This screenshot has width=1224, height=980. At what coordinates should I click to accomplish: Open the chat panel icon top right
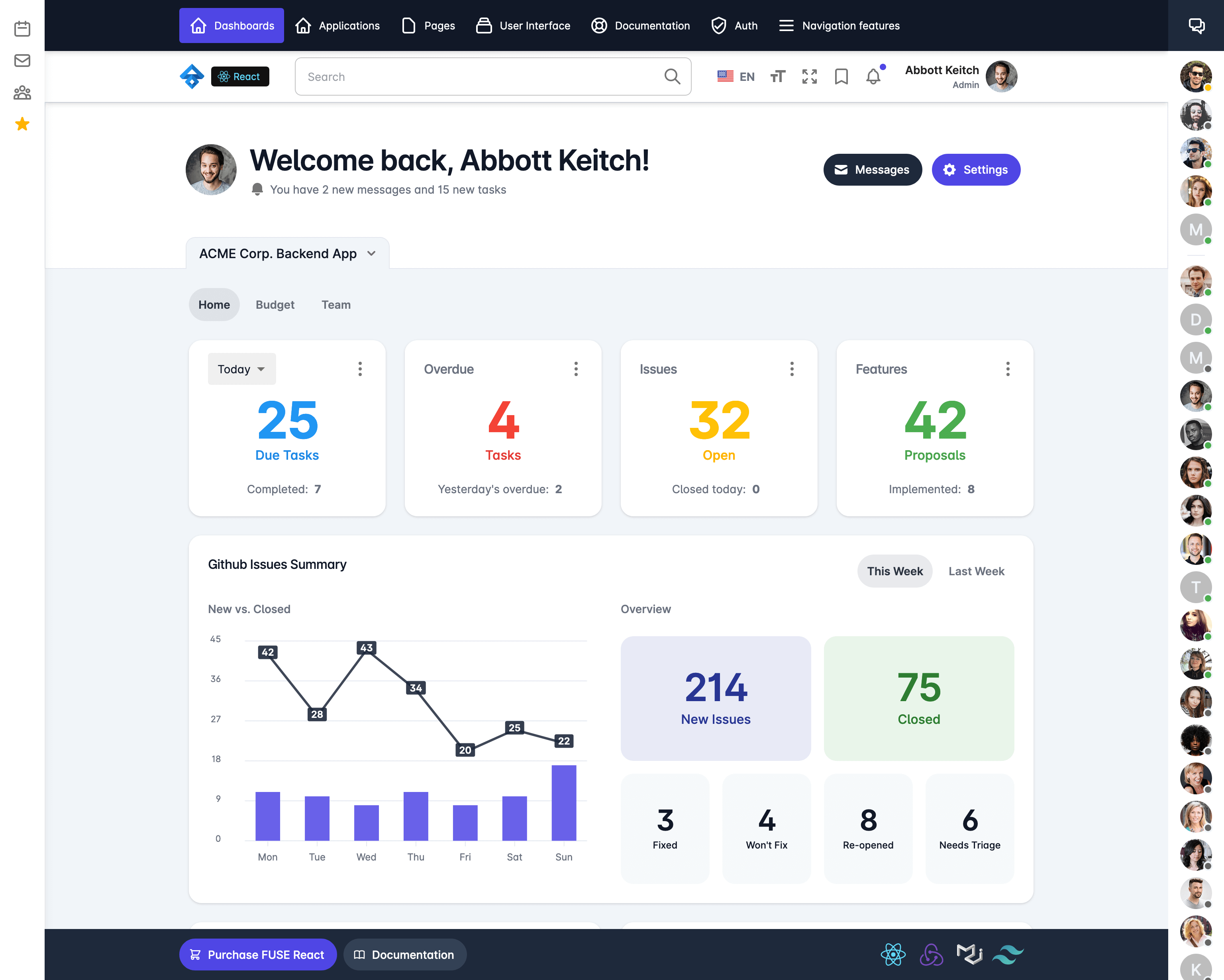[1196, 25]
